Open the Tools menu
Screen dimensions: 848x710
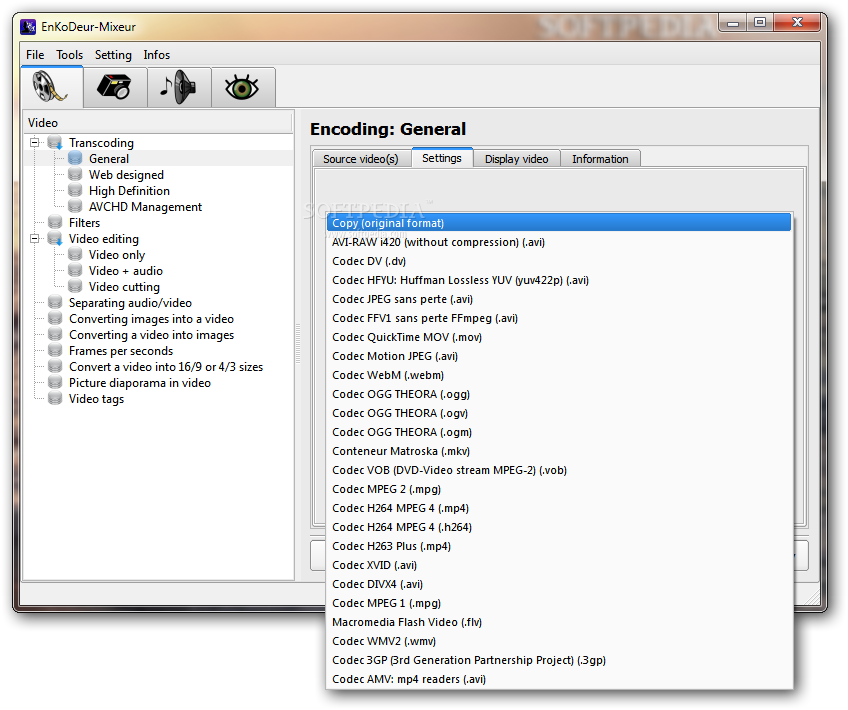(x=69, y=55)
